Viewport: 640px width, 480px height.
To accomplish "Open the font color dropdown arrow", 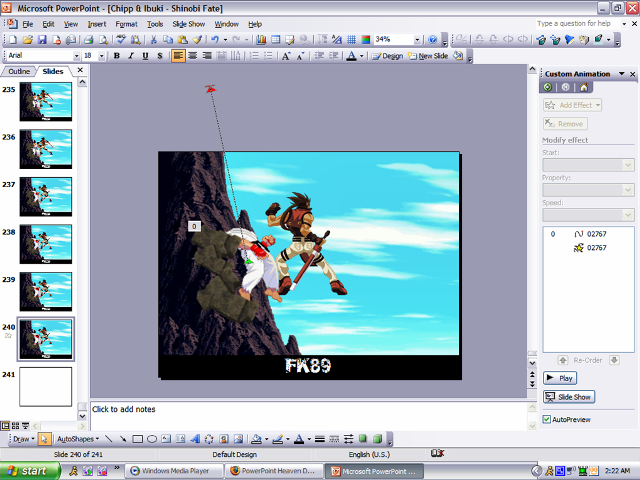I will coord(362,56).
